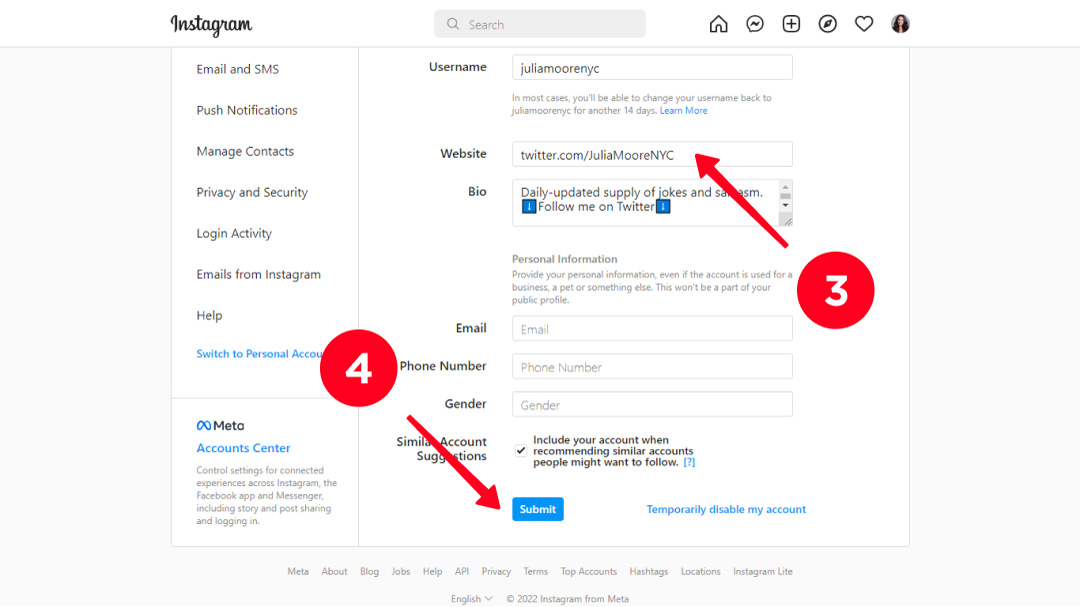
Task: Open Push Notifications settings
Action: 247,110
